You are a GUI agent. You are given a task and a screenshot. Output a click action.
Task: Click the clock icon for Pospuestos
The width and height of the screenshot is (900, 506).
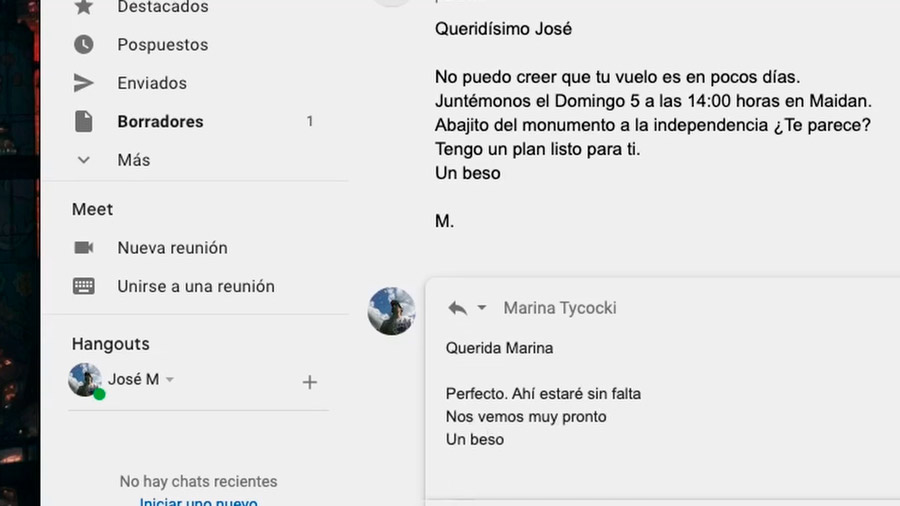(84, 44)
